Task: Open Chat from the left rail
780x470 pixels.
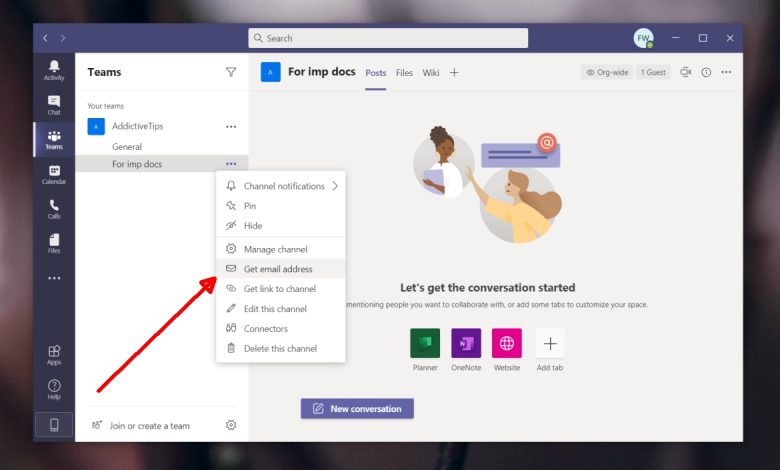Action: (54, 105)
